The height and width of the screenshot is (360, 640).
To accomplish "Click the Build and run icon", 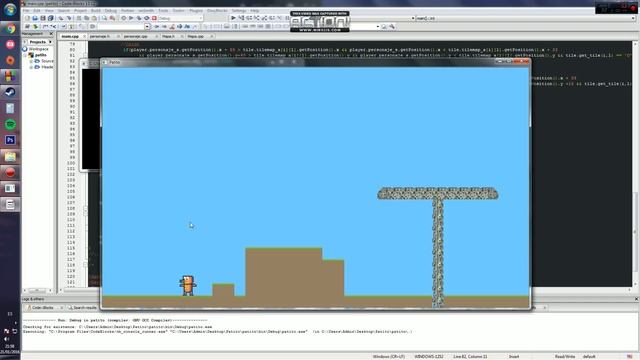I will 139,18.
